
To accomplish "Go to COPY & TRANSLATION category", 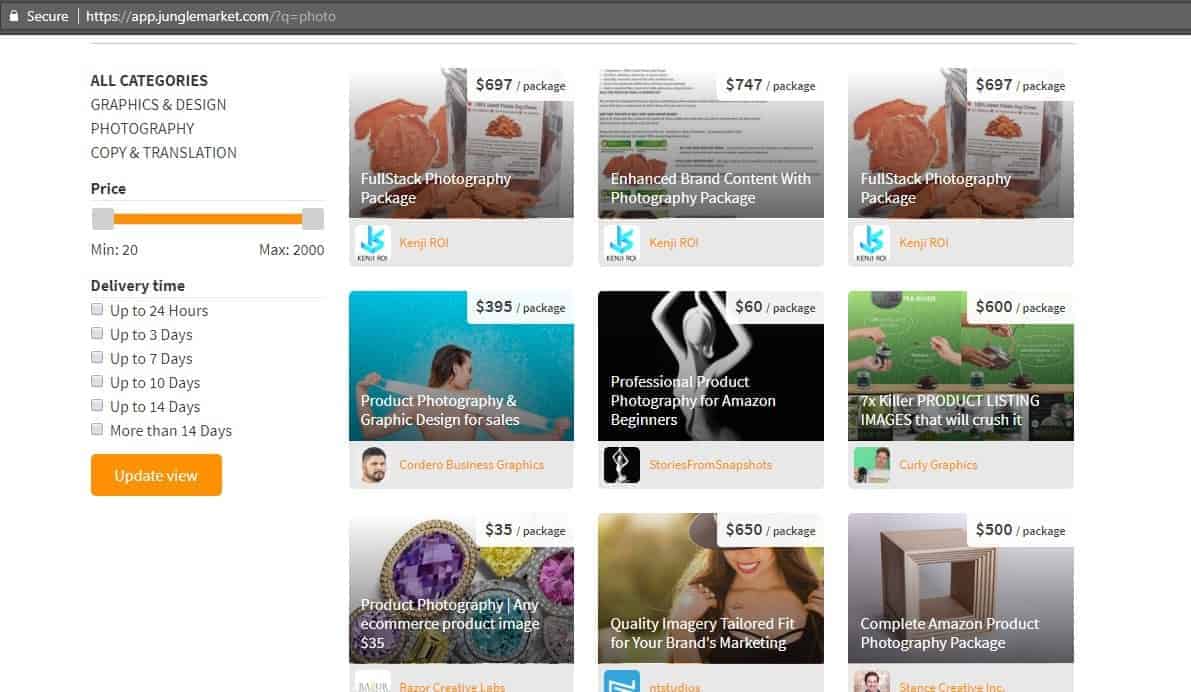I will [163, 153].
